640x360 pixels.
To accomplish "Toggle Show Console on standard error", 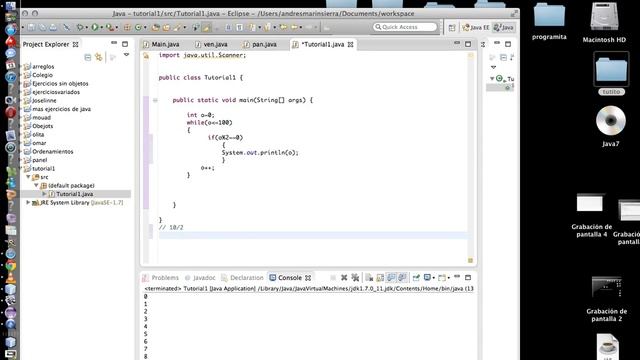I will pyautogui.click(x=402, y=278).
